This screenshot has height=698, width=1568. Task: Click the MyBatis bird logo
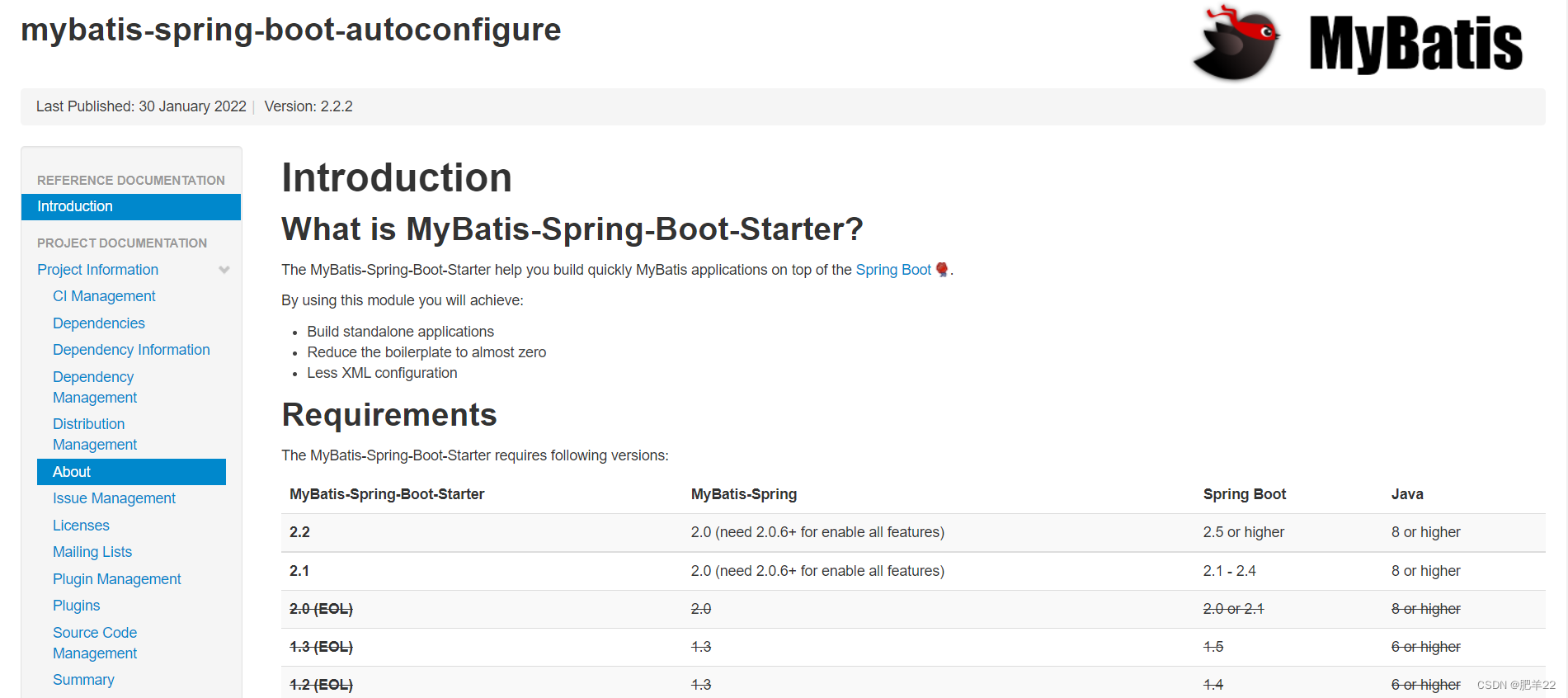point(1236,44)
